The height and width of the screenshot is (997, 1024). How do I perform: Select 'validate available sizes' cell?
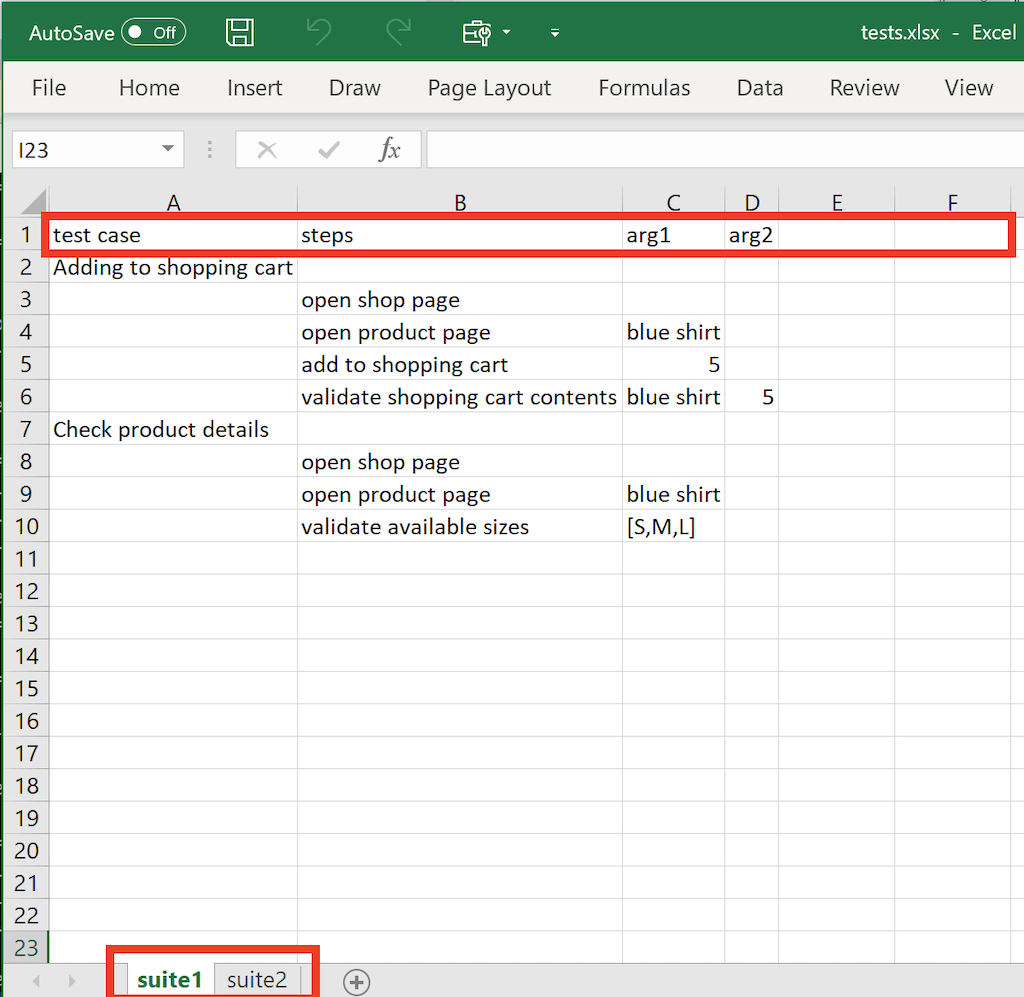(460, 526)
